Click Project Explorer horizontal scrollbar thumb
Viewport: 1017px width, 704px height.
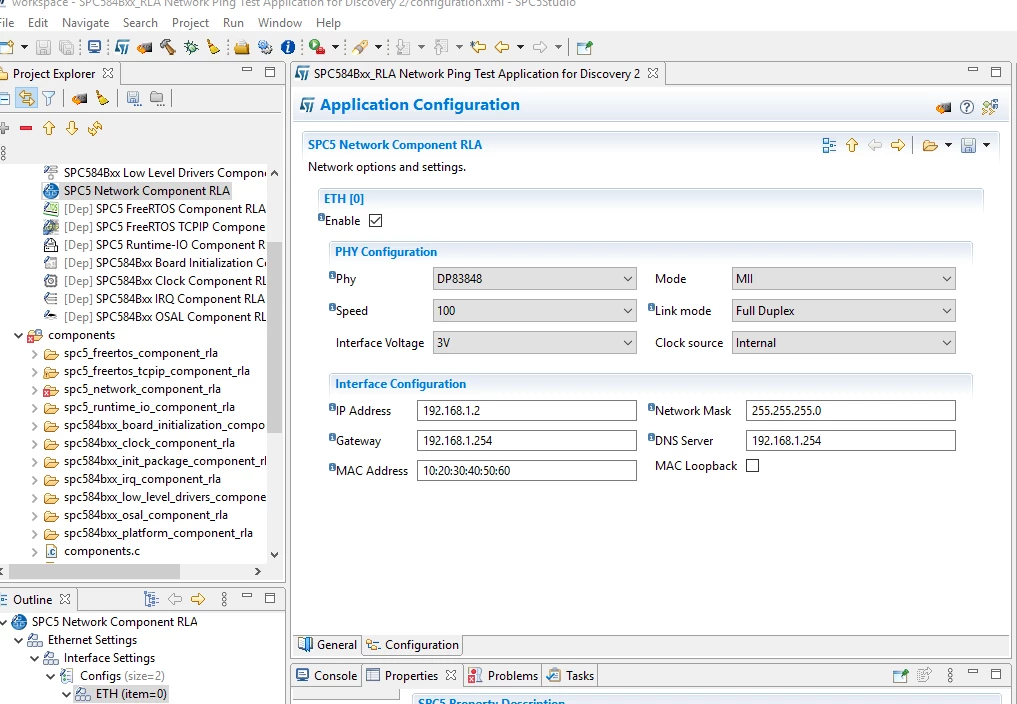(94, 571)
